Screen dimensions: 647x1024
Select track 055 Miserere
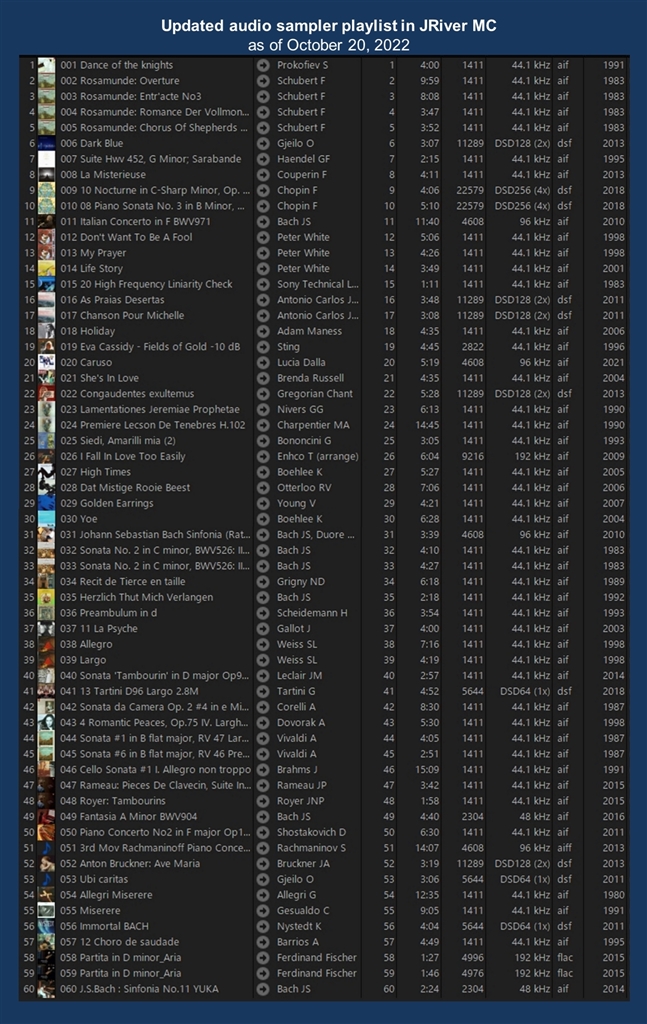coord(90,911)
